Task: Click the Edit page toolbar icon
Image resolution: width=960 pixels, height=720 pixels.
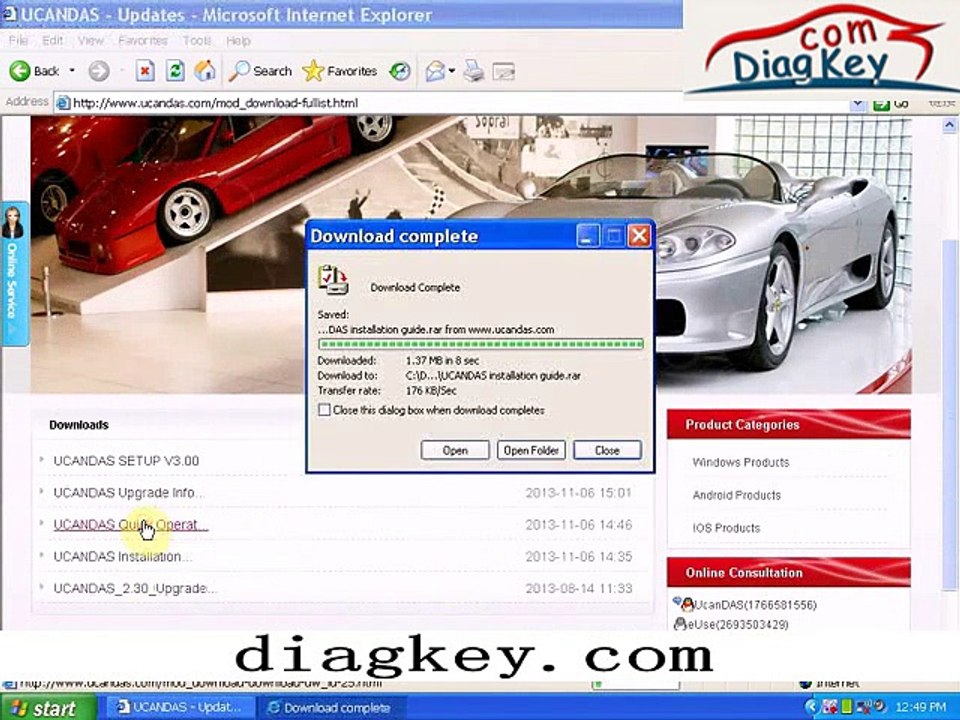Action: [503, 71]
